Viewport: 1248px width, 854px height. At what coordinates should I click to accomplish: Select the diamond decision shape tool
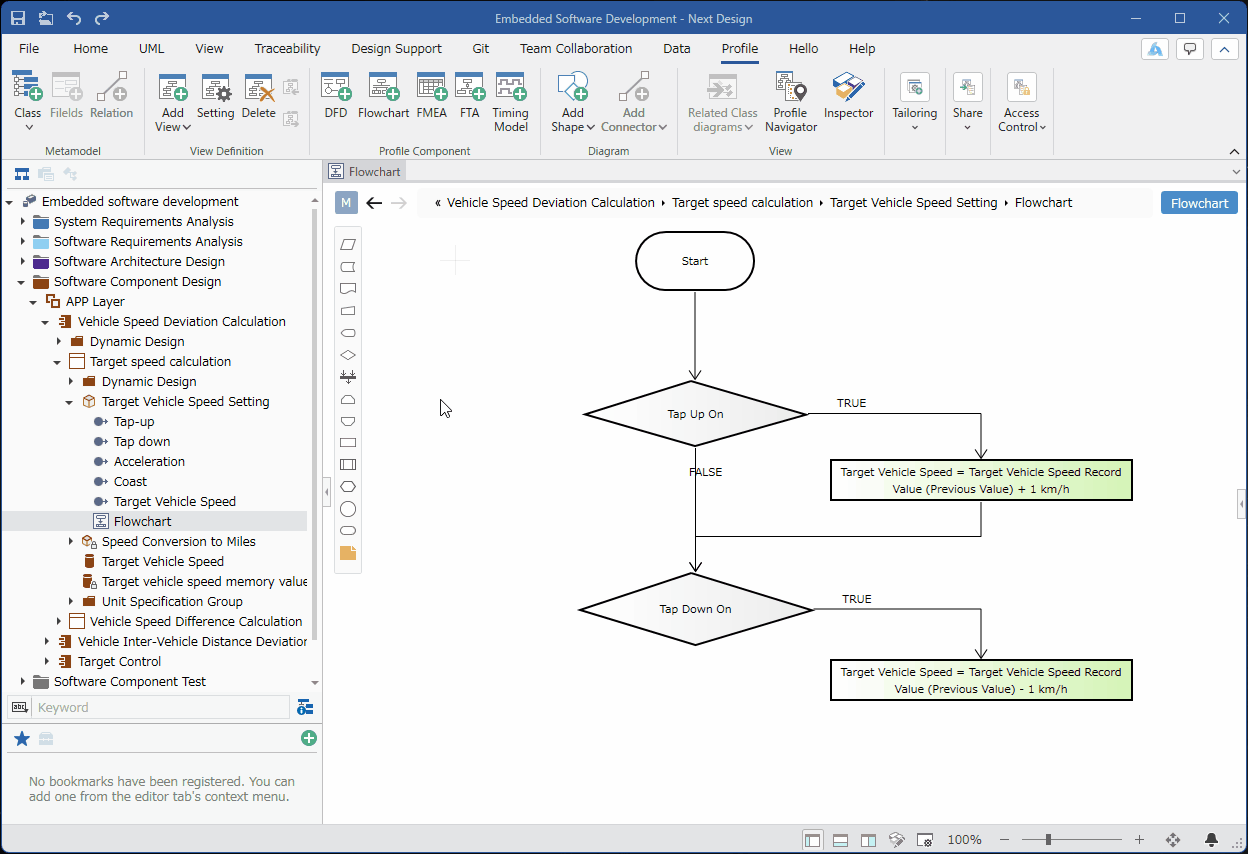pyautogui.click(x=348, y=355)
